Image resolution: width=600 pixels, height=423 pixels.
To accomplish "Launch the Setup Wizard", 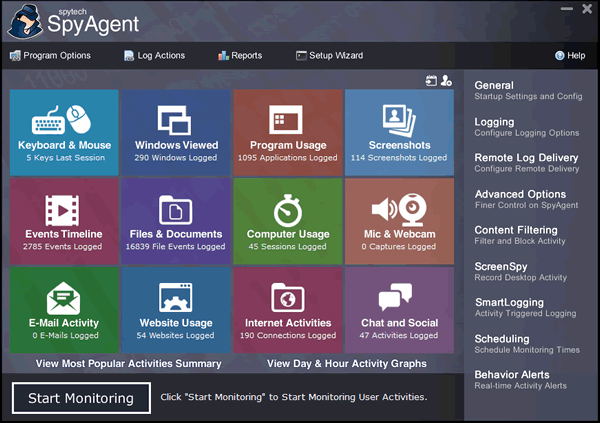I will pos(329,56).
